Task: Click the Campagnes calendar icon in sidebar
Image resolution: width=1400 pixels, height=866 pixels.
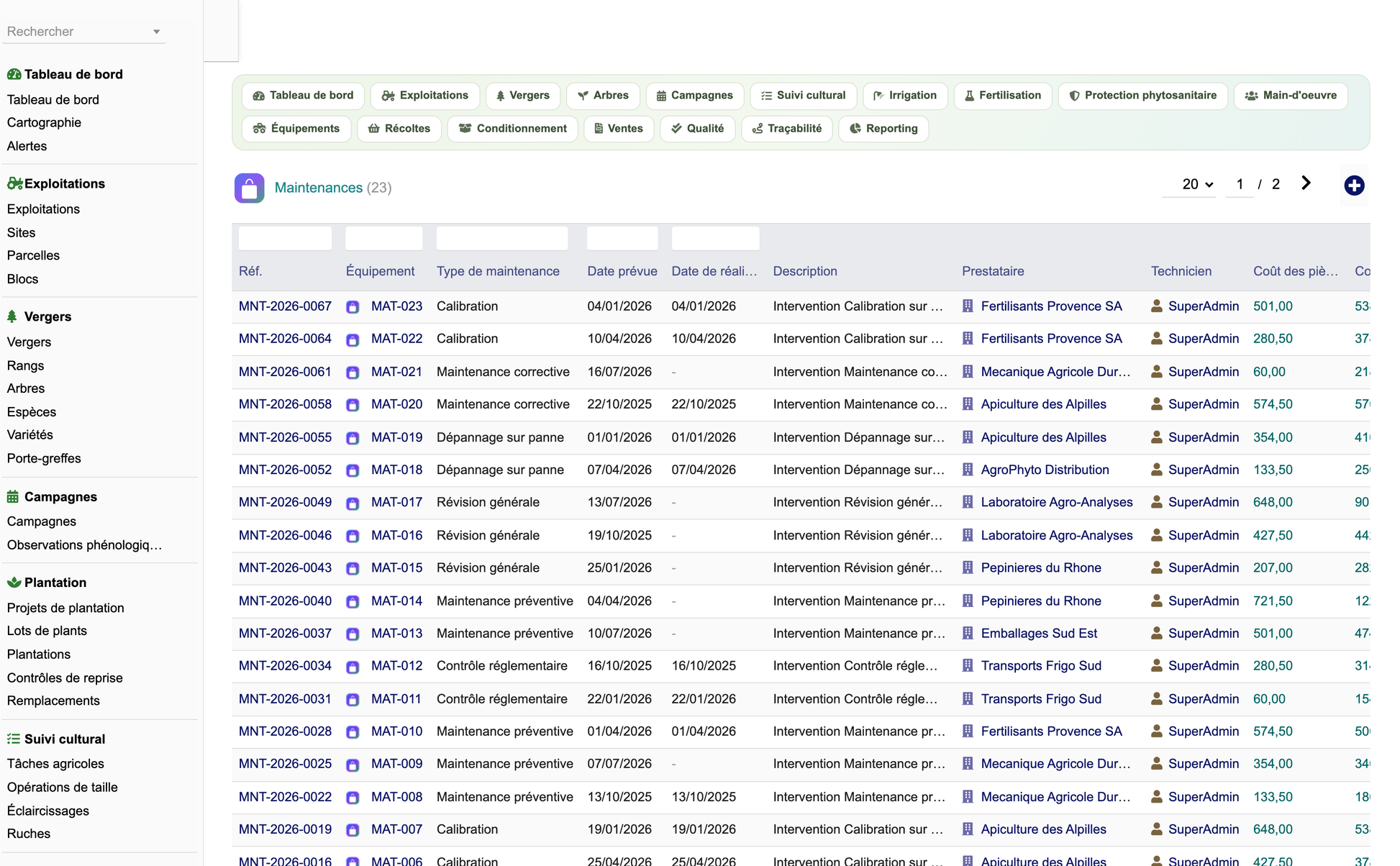Action: pyautogui.click(x=13, y=496)
